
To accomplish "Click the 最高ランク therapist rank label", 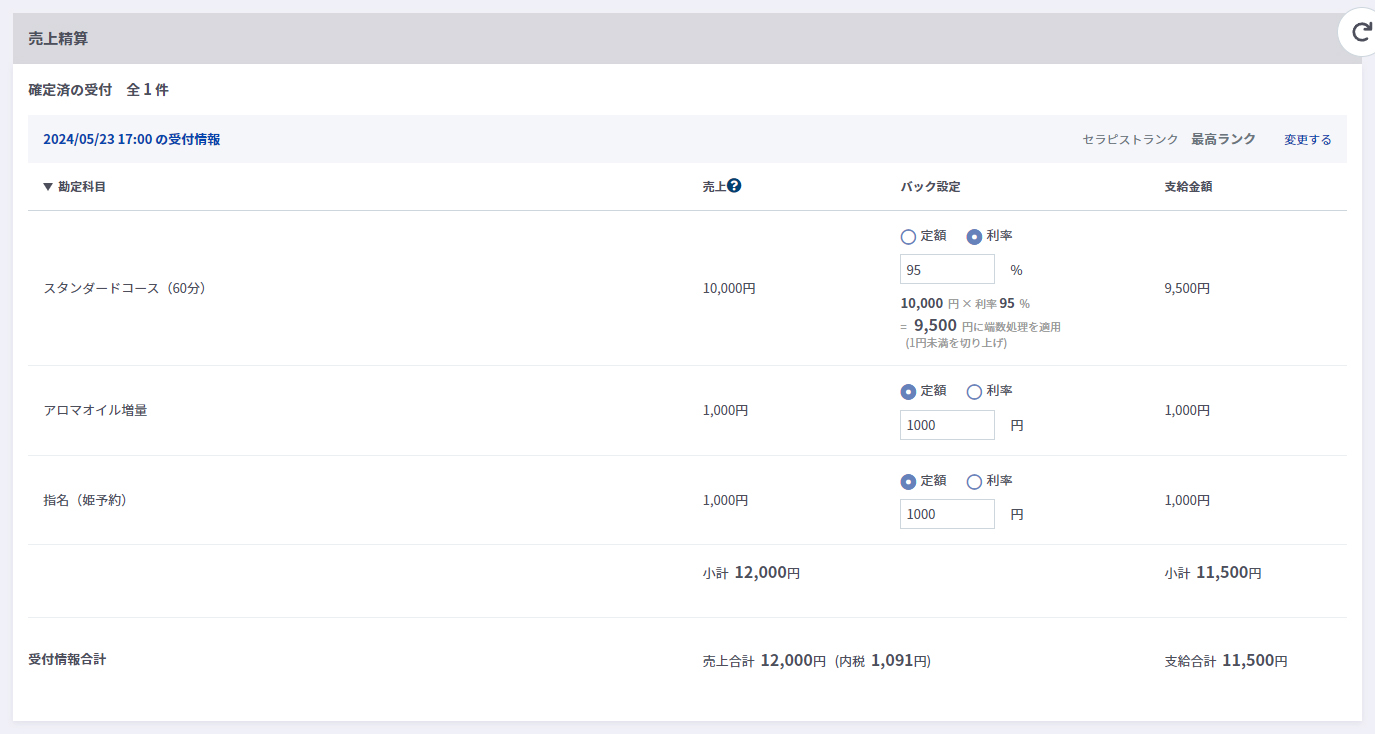I will point(1222,140).
